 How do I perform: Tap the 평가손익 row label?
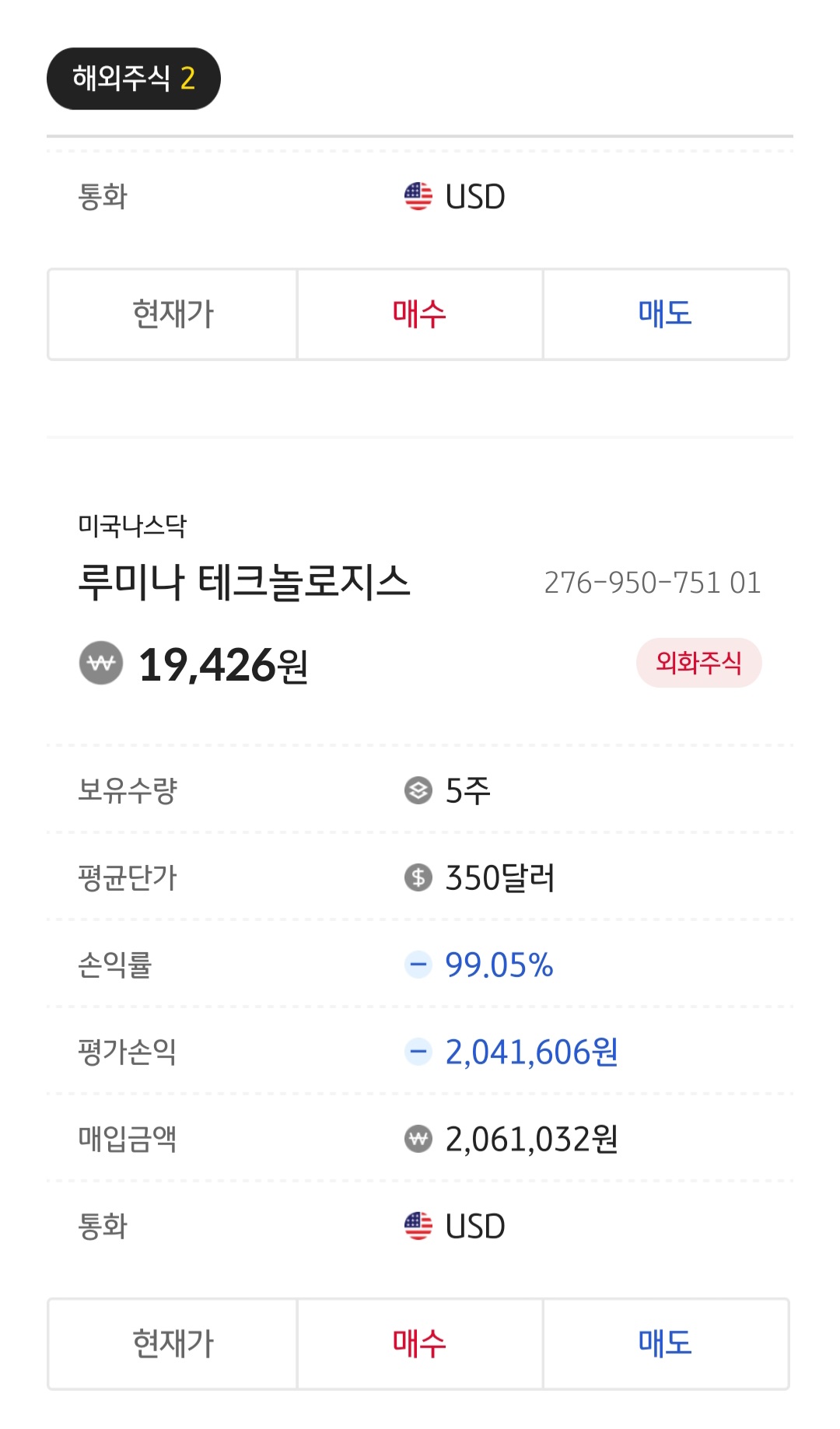coord(128,1052)
